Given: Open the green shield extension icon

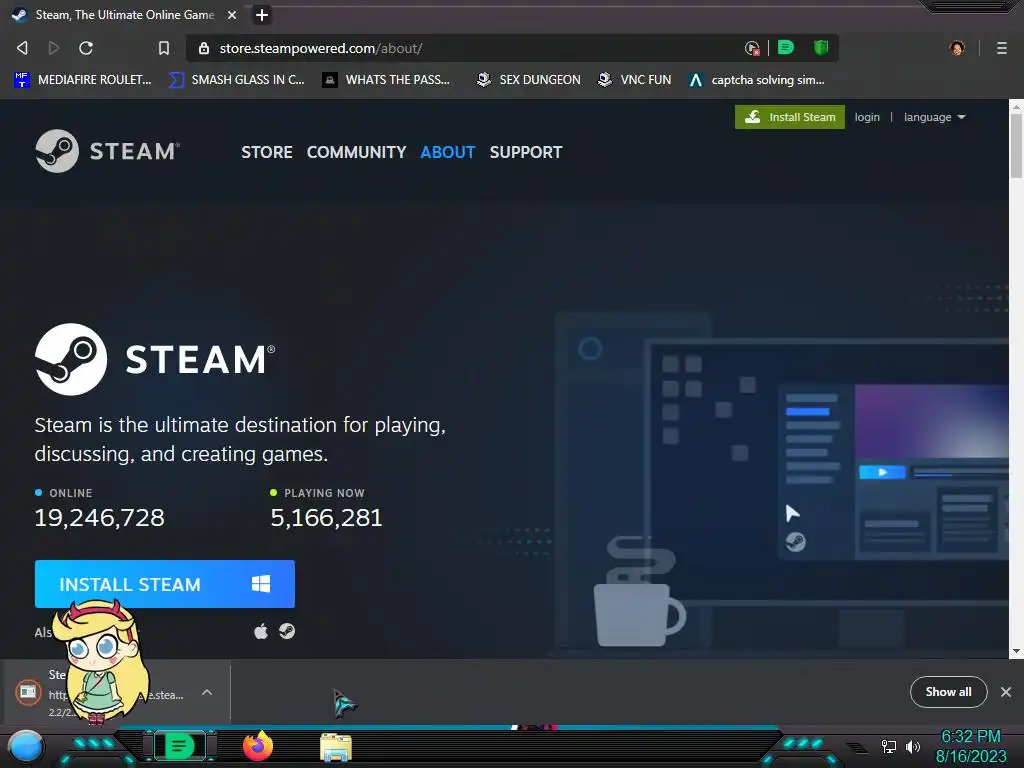Looking at the screenshot, I should (821, 48).
